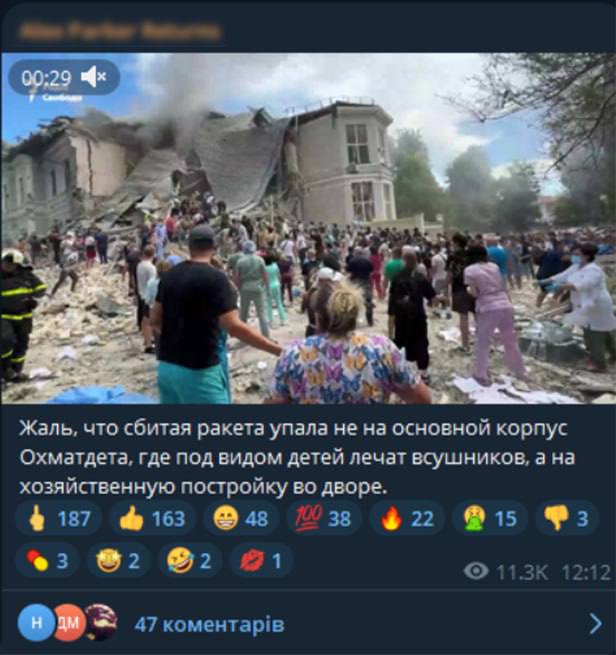616x655 pixels.
Task: Toggle the star-struck face reaction with 2
Action: coord(119,560)
